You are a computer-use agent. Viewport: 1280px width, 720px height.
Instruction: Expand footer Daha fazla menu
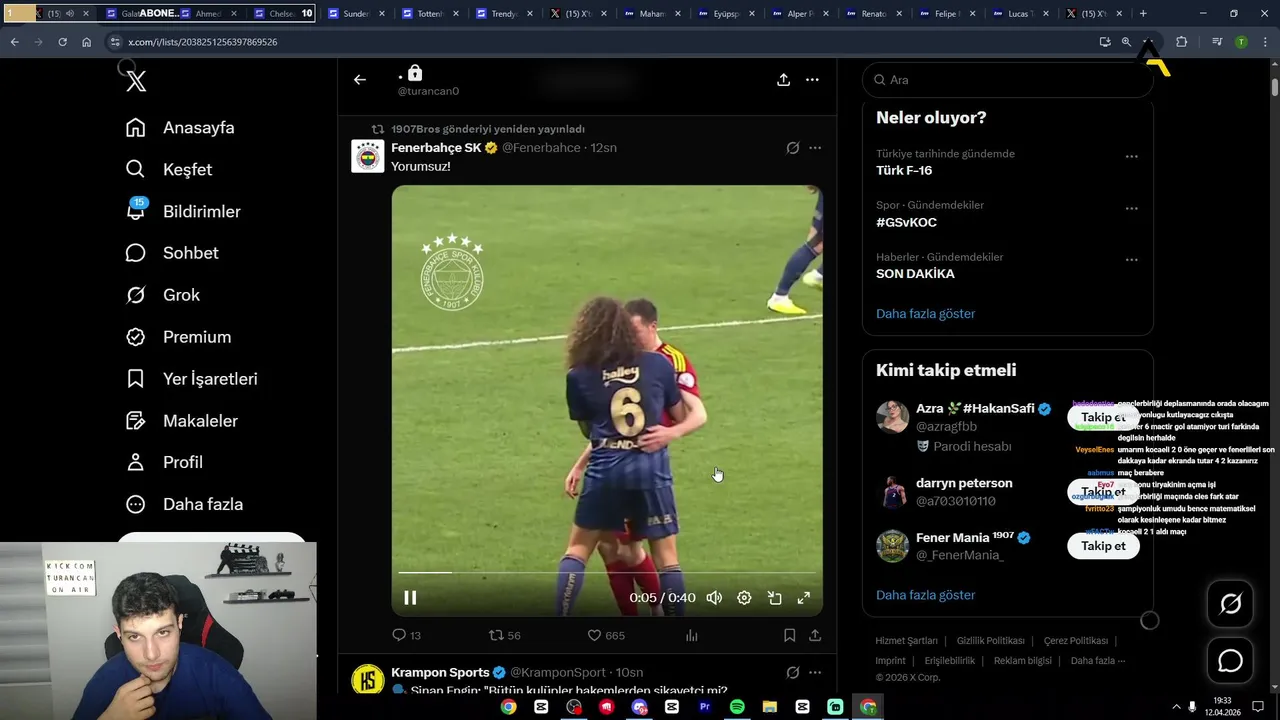coord(1097,661)
